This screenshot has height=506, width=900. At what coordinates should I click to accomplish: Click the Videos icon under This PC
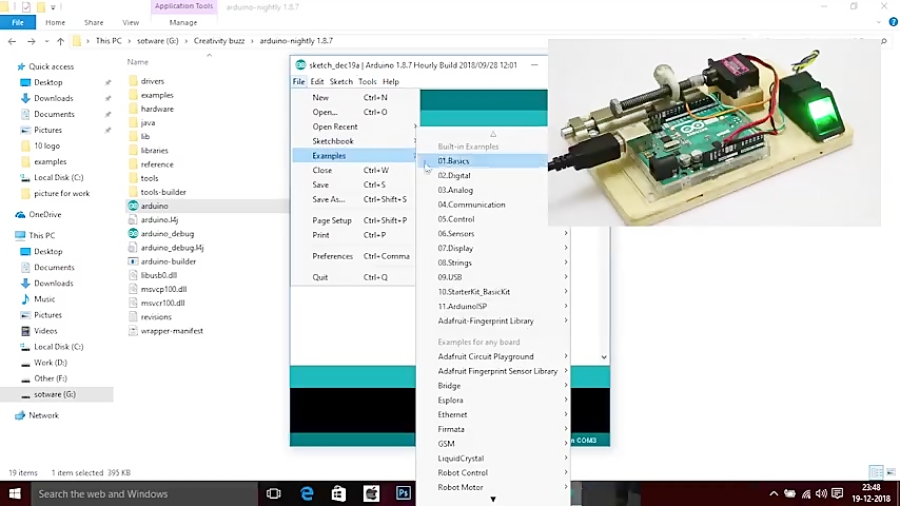click(x=25, y=331)
